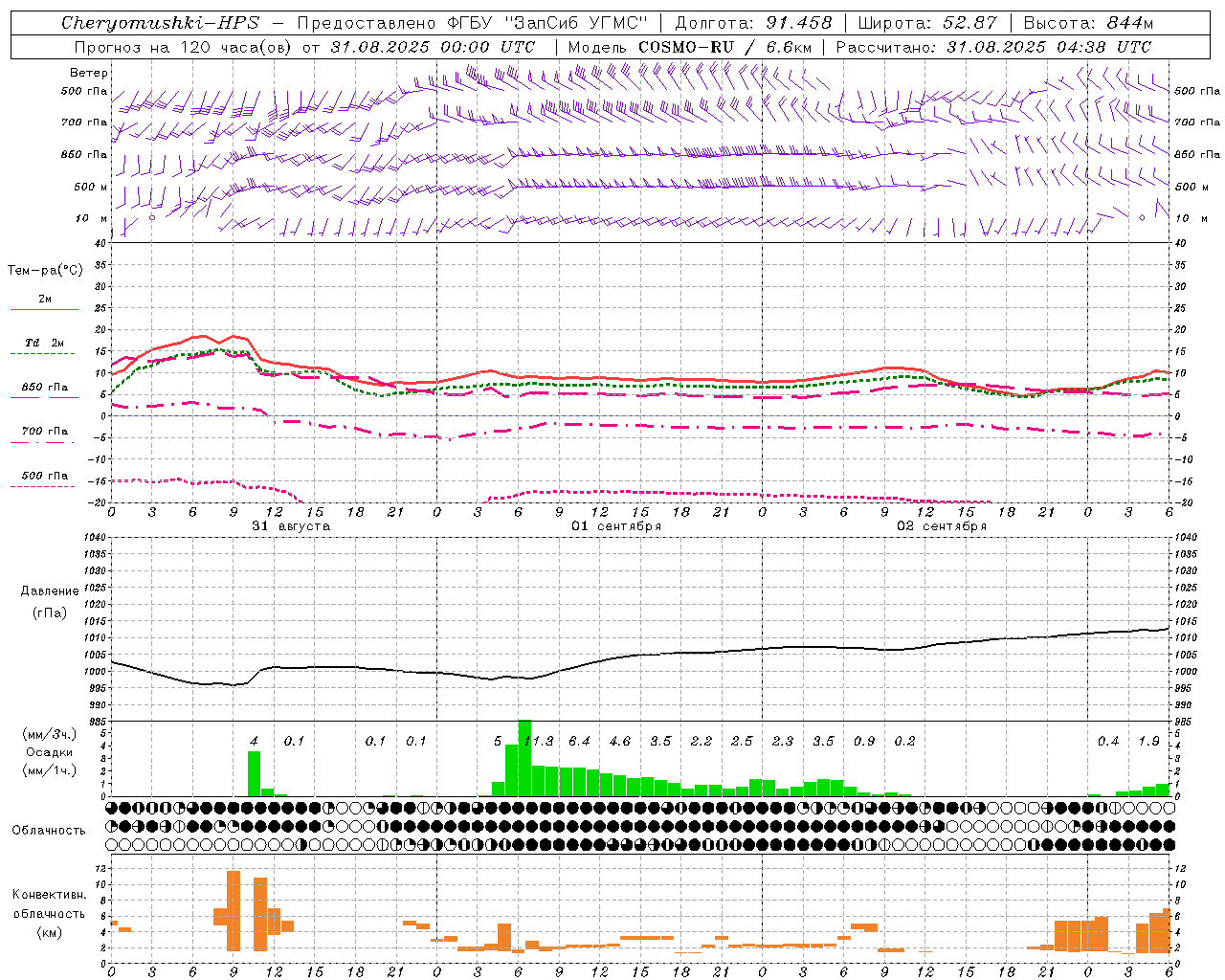Click the 'Широта: 52.87' value
The width and height of the screenshot is (1225, 980).
[926, 23]
